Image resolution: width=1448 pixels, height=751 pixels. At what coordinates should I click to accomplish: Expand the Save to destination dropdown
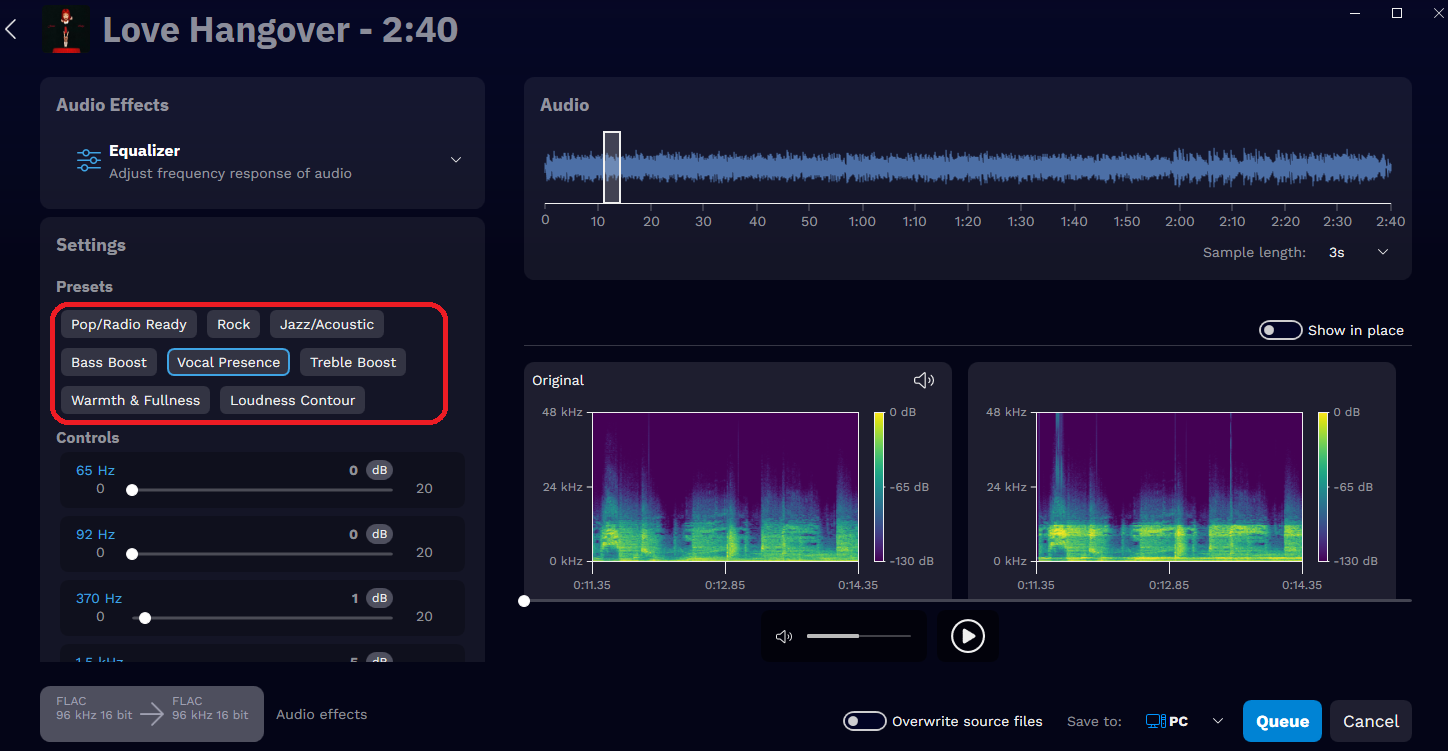(1218, 720)
